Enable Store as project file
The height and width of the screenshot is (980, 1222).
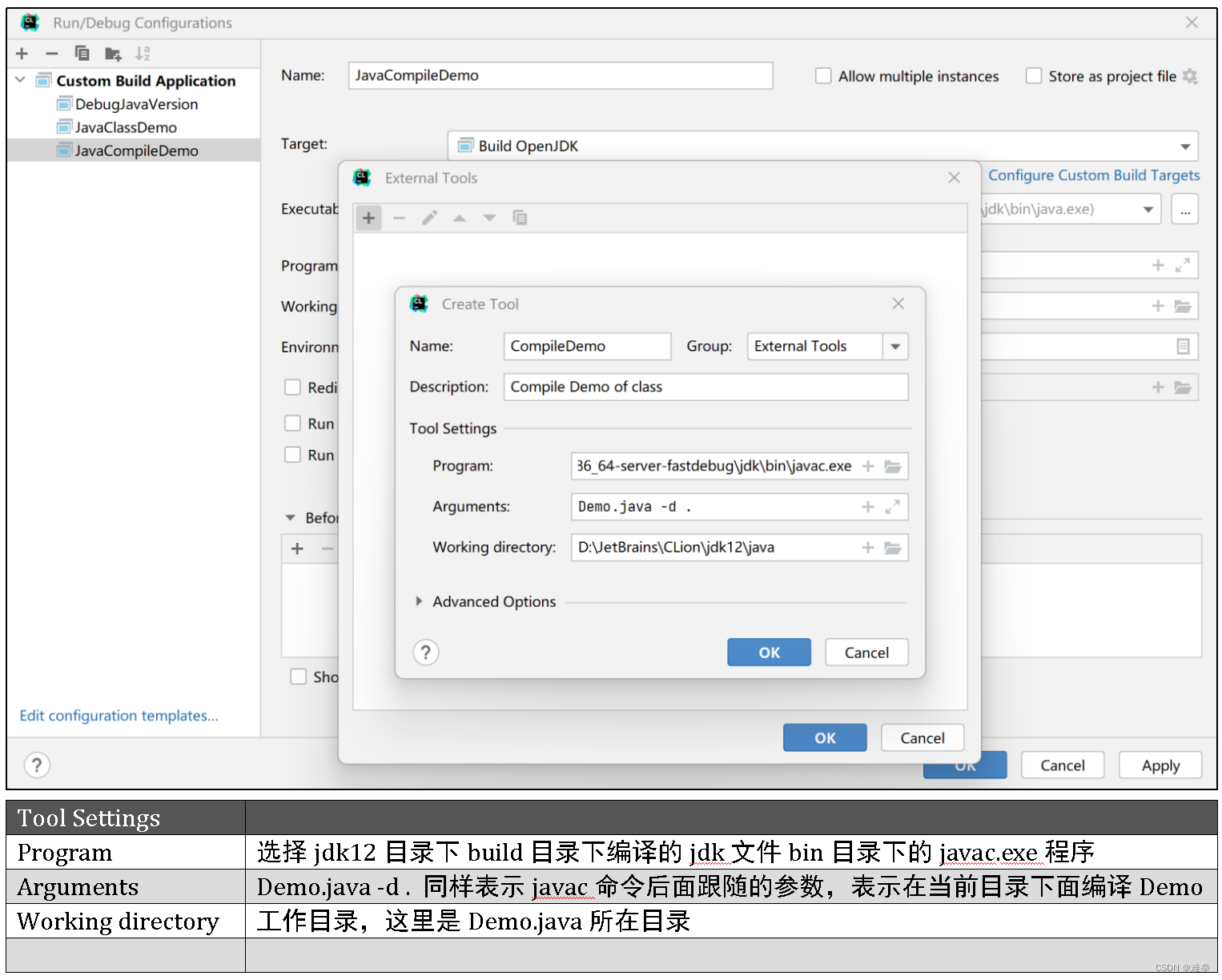(1034, 76)
